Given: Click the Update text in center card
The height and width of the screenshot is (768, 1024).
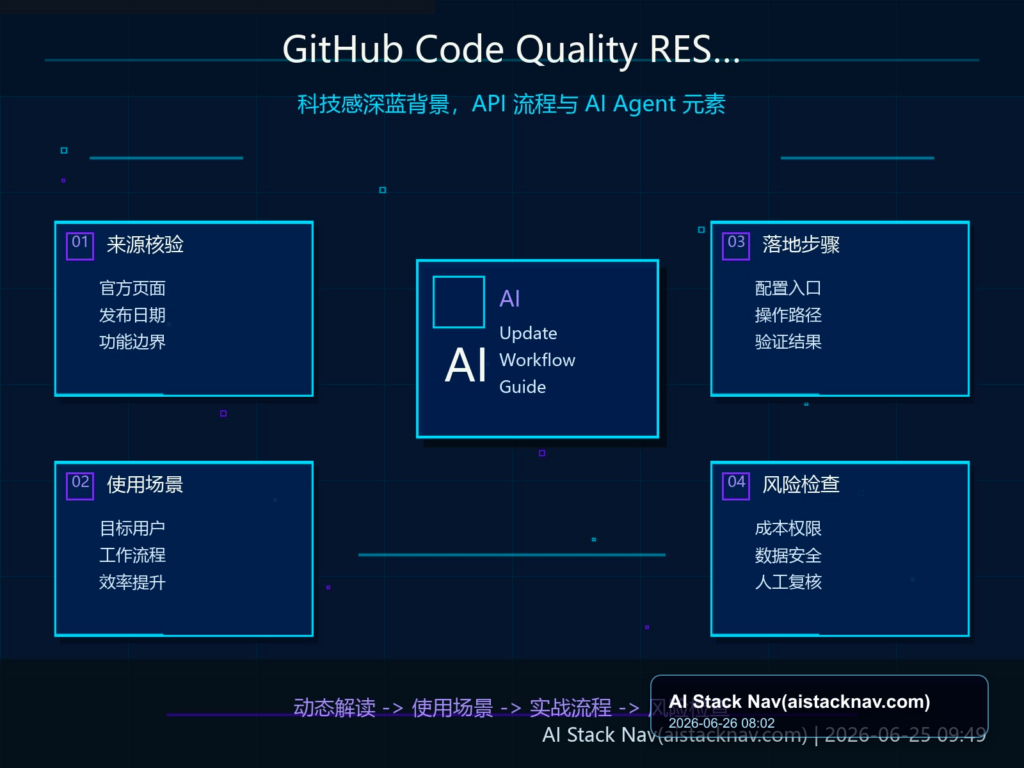Looking at the screenshot, I should [x=528, y=333].
